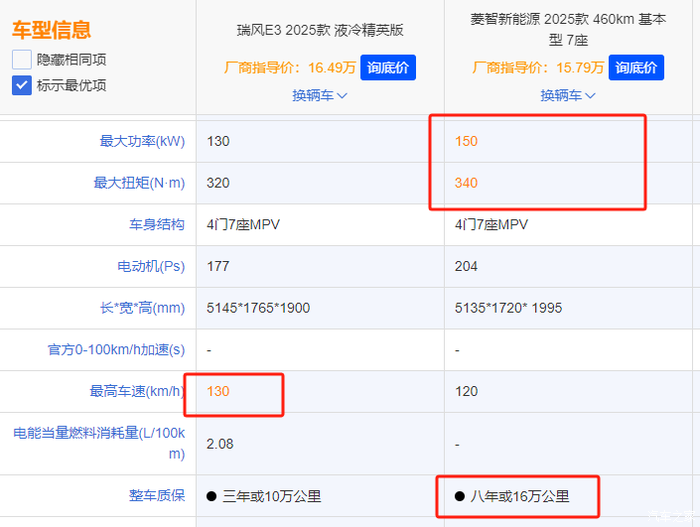Viewport: 700px width, 527px height.
Task: Click the 最大扭矩(N·m) parameter label
Action: tap(139, 183)
